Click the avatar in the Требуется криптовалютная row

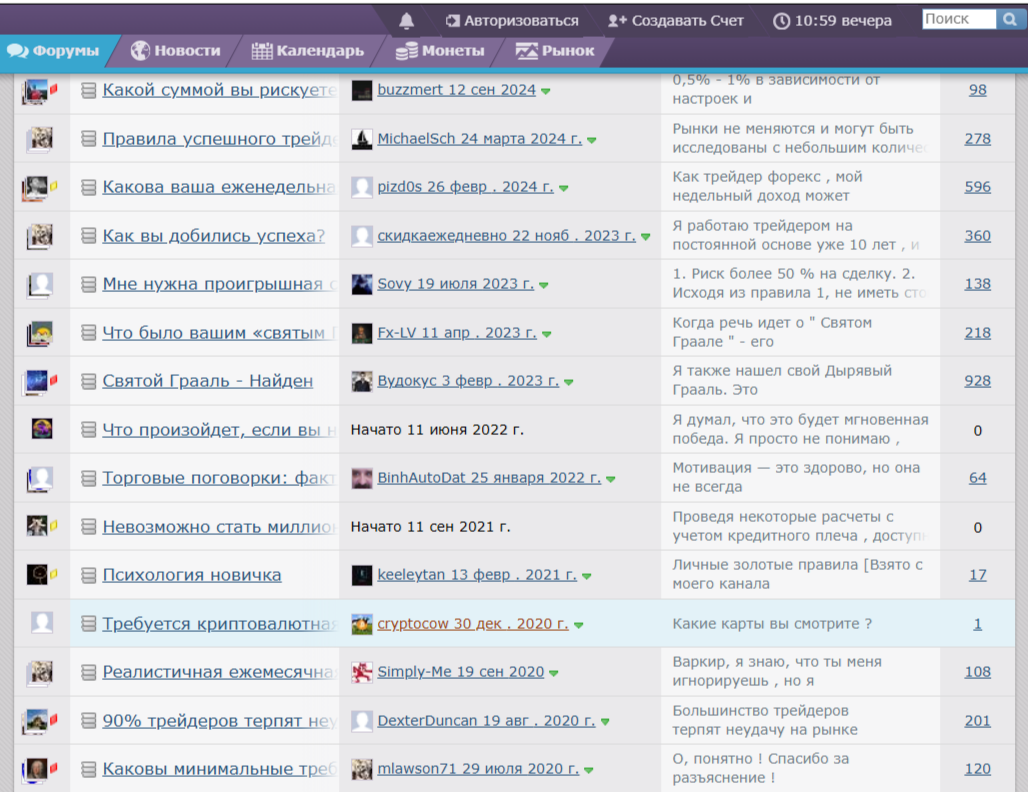[x=42, y=622]
